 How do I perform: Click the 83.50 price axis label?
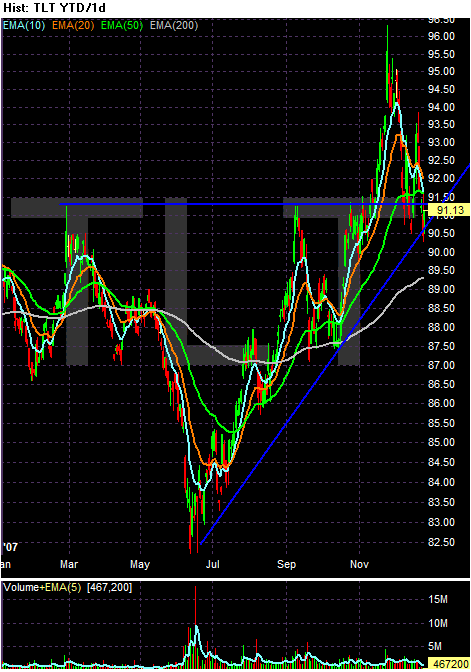coord(441,502)
